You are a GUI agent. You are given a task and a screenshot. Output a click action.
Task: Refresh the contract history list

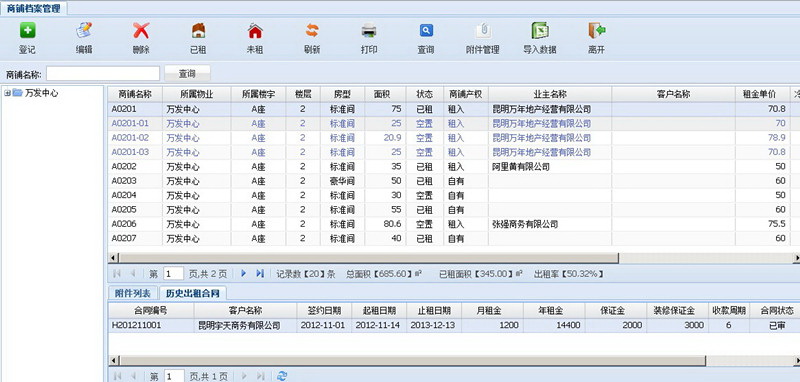pyautogui.click(x=282, y=376)
